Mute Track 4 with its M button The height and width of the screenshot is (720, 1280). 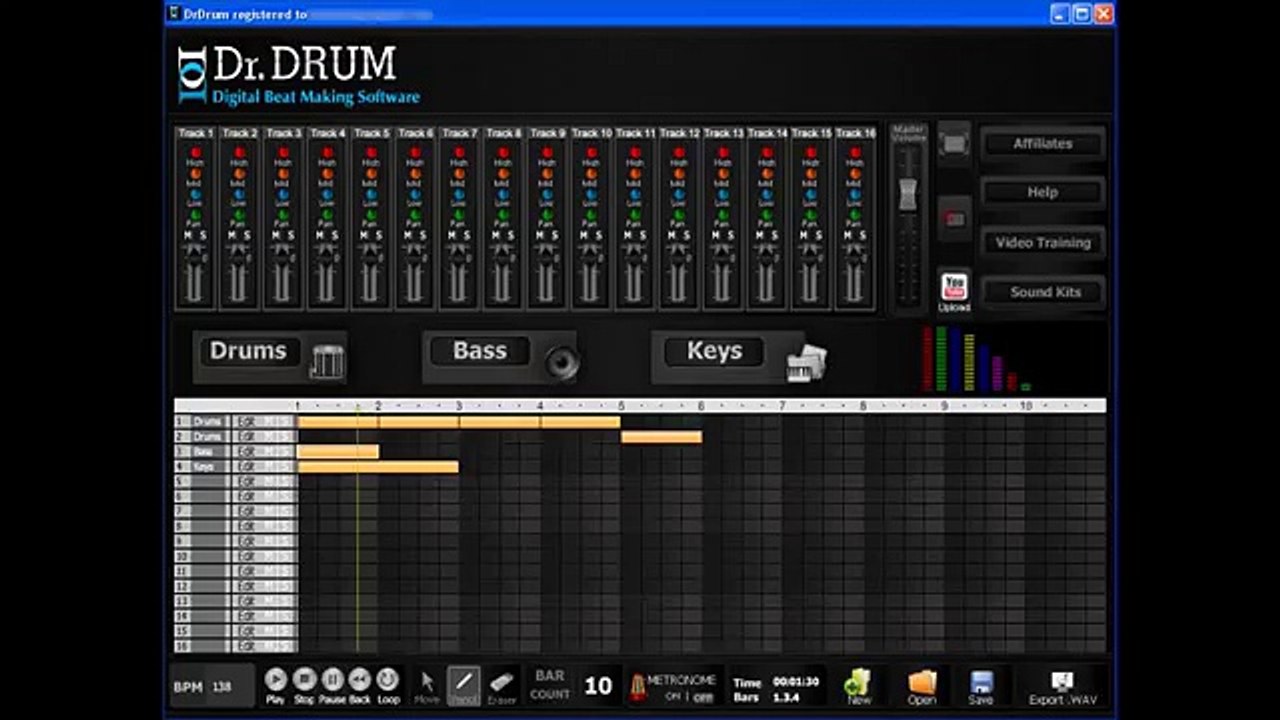(319, 236)
